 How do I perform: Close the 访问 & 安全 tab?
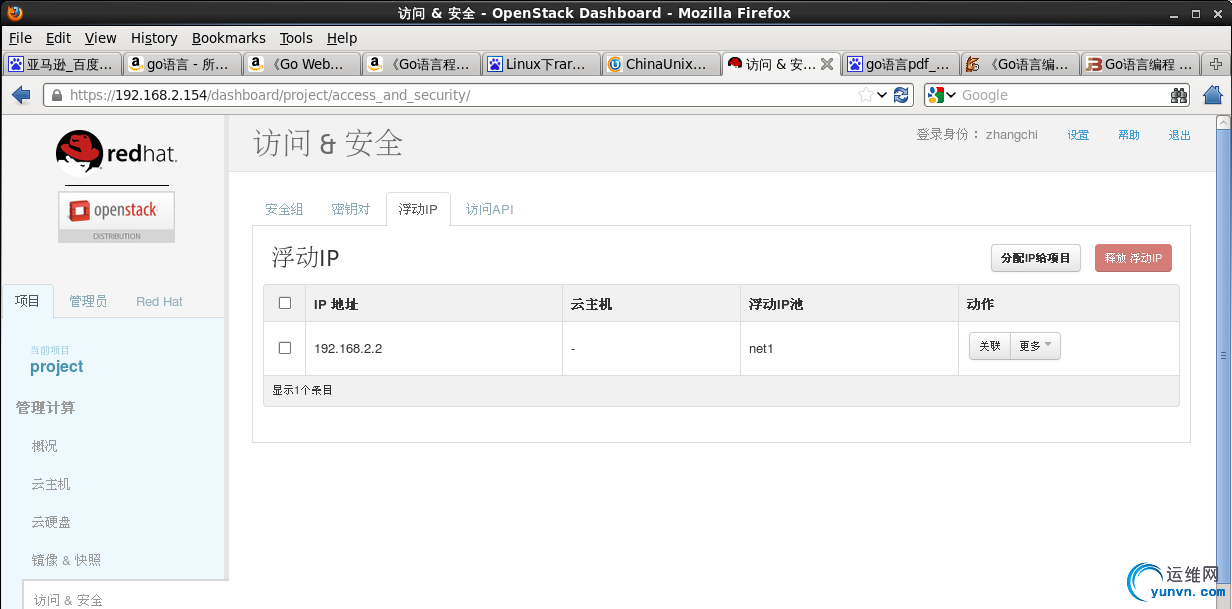827,64
